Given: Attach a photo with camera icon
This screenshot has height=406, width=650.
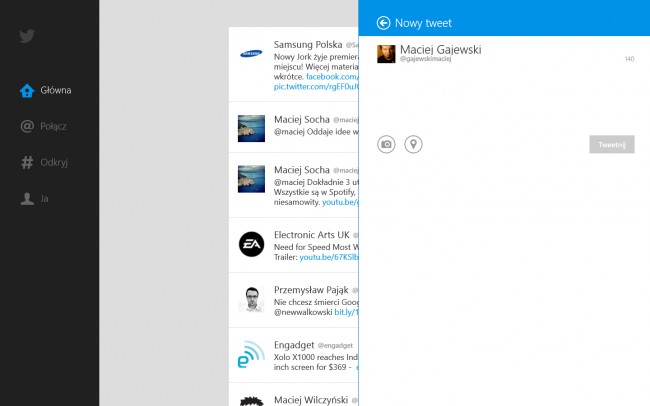Looking at the screenshot, I should [x=386, y=144].
